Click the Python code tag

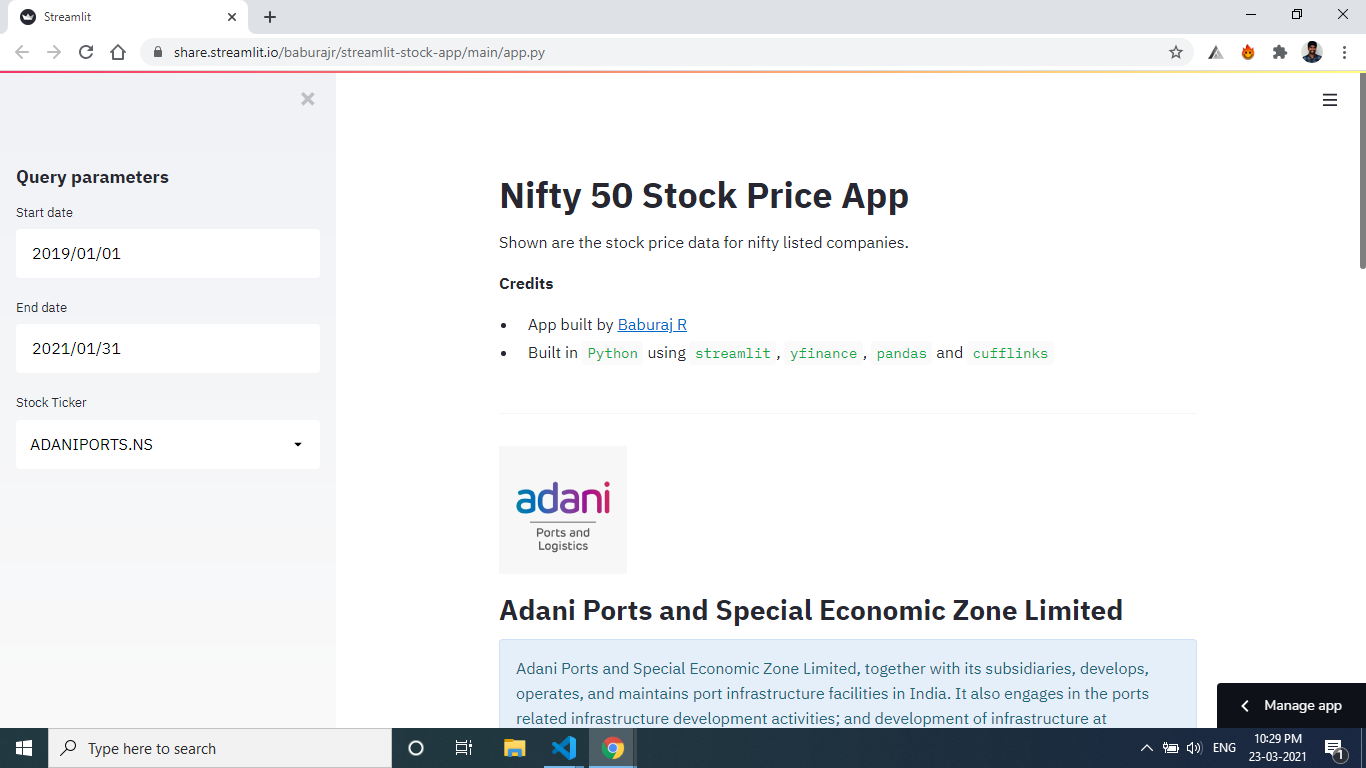tap(613, 353)
